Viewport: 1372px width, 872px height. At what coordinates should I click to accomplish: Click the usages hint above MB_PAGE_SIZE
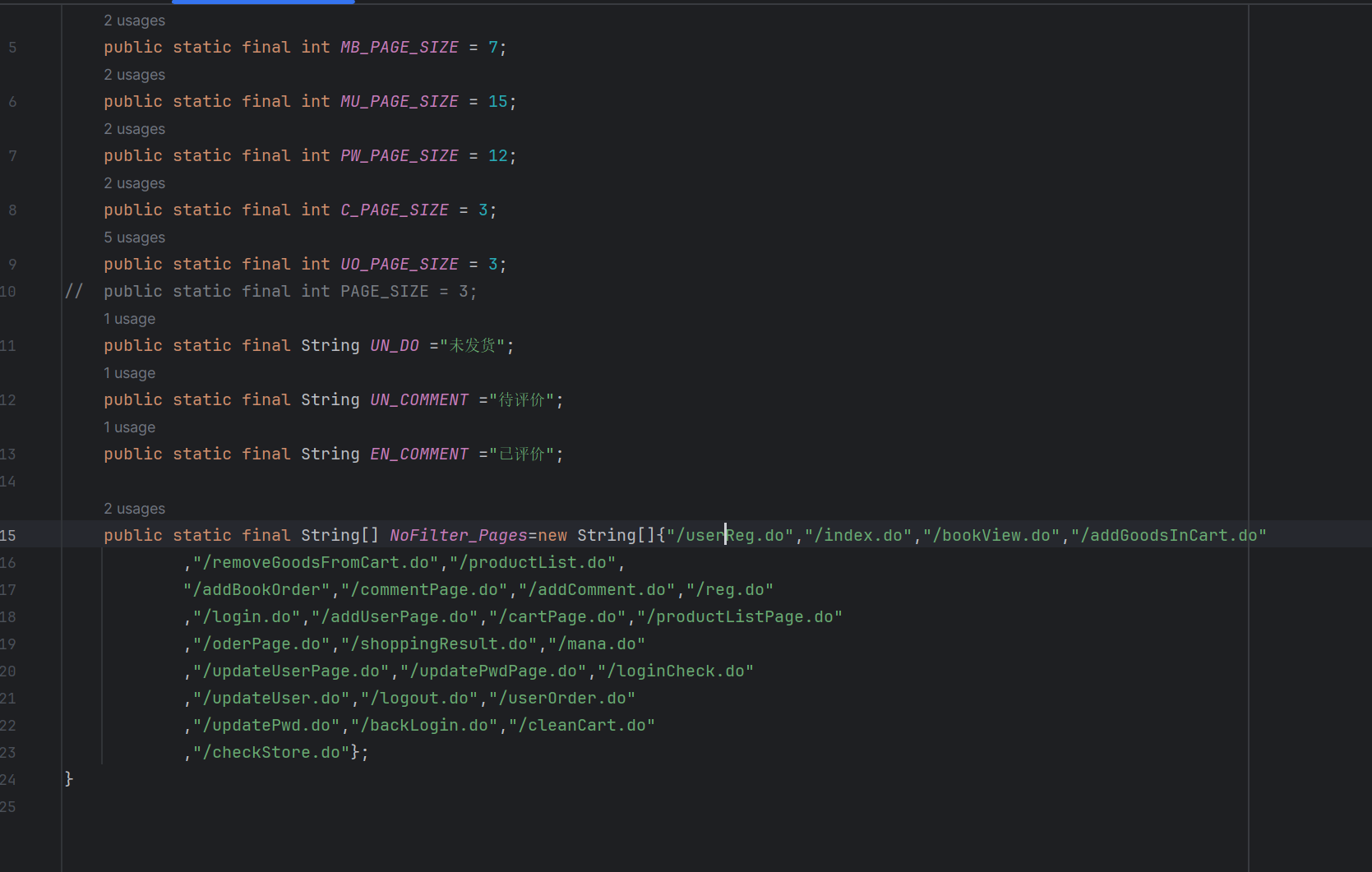tap(134, 21)
